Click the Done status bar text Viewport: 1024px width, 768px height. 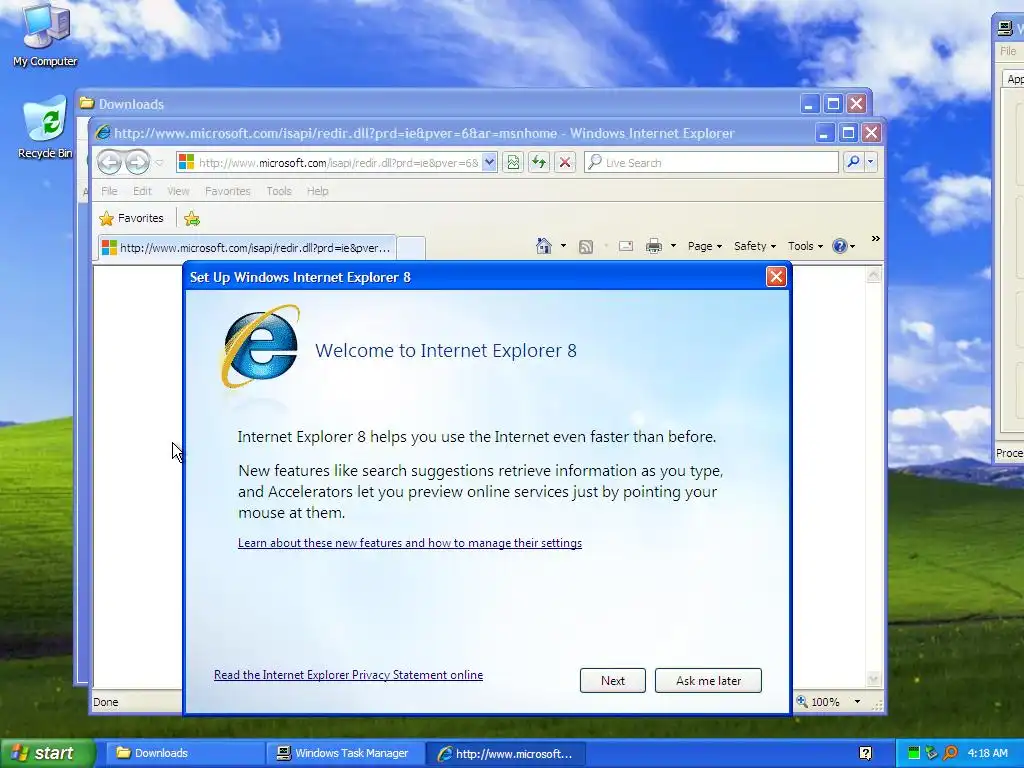point(106,702)
